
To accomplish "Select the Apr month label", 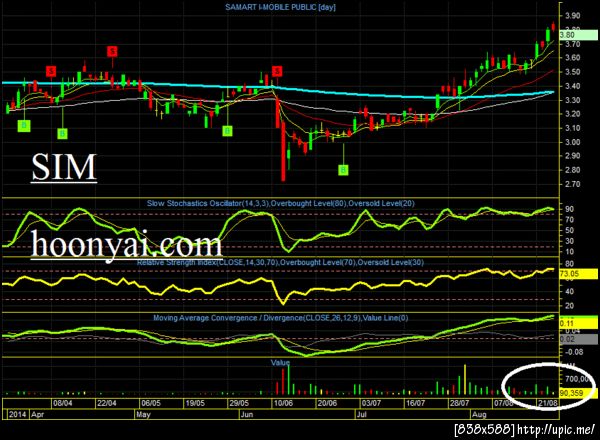I will [38, 414].
